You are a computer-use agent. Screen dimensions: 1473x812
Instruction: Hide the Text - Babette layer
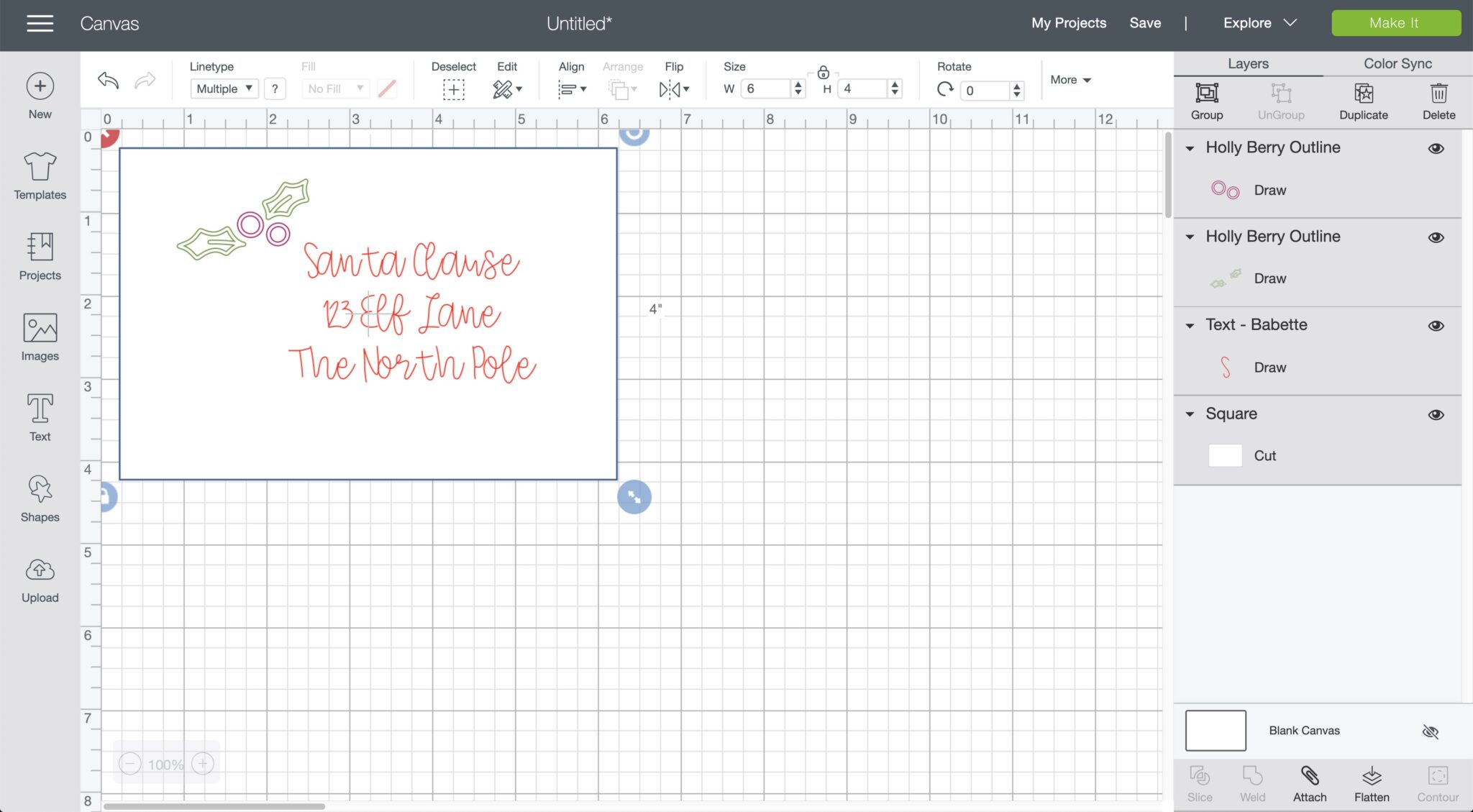[1436, 325]
